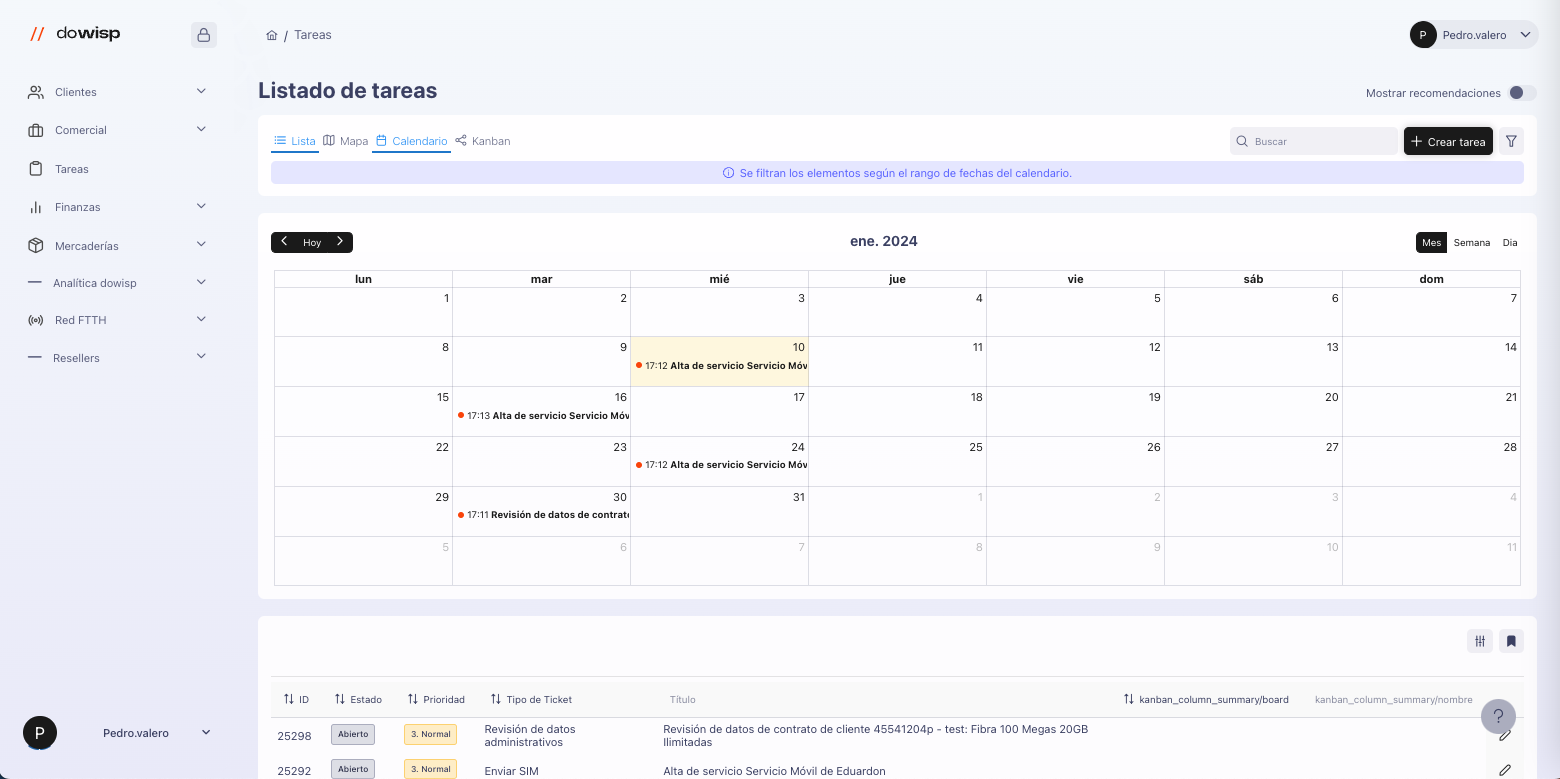The height and width of the screenshot is (779, 1560).
Task: Click Hoy button in calendar
Action: tap(312, 242)
